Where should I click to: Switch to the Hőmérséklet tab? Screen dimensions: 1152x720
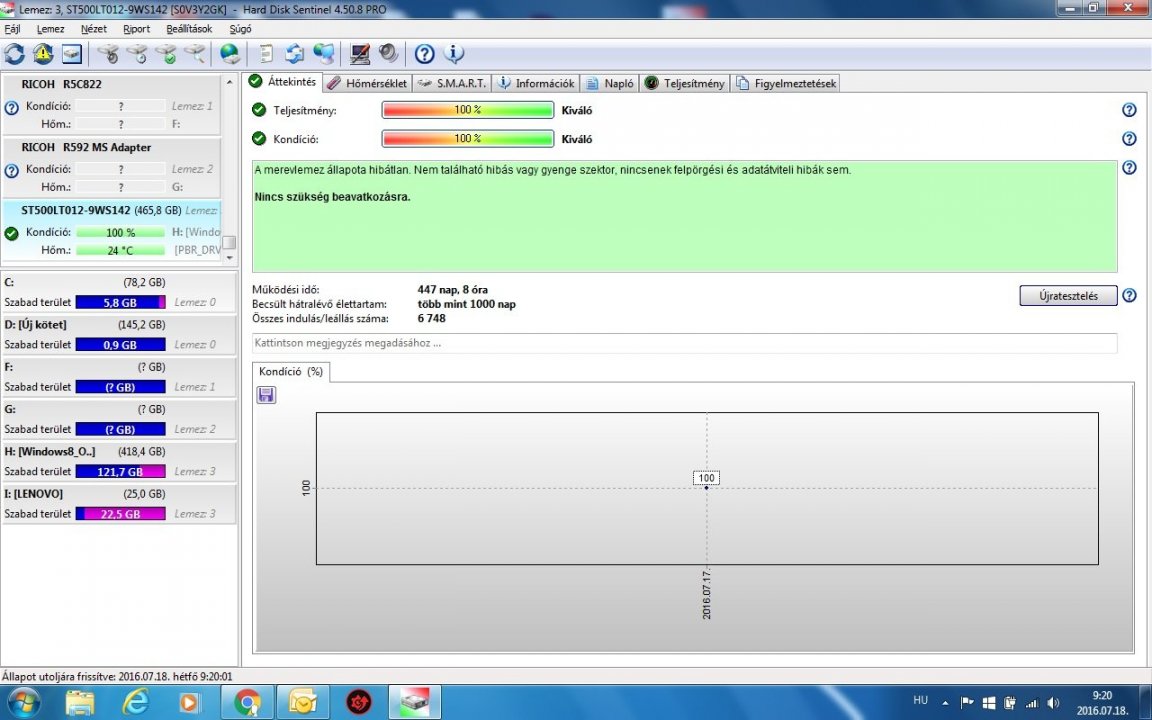367,83
